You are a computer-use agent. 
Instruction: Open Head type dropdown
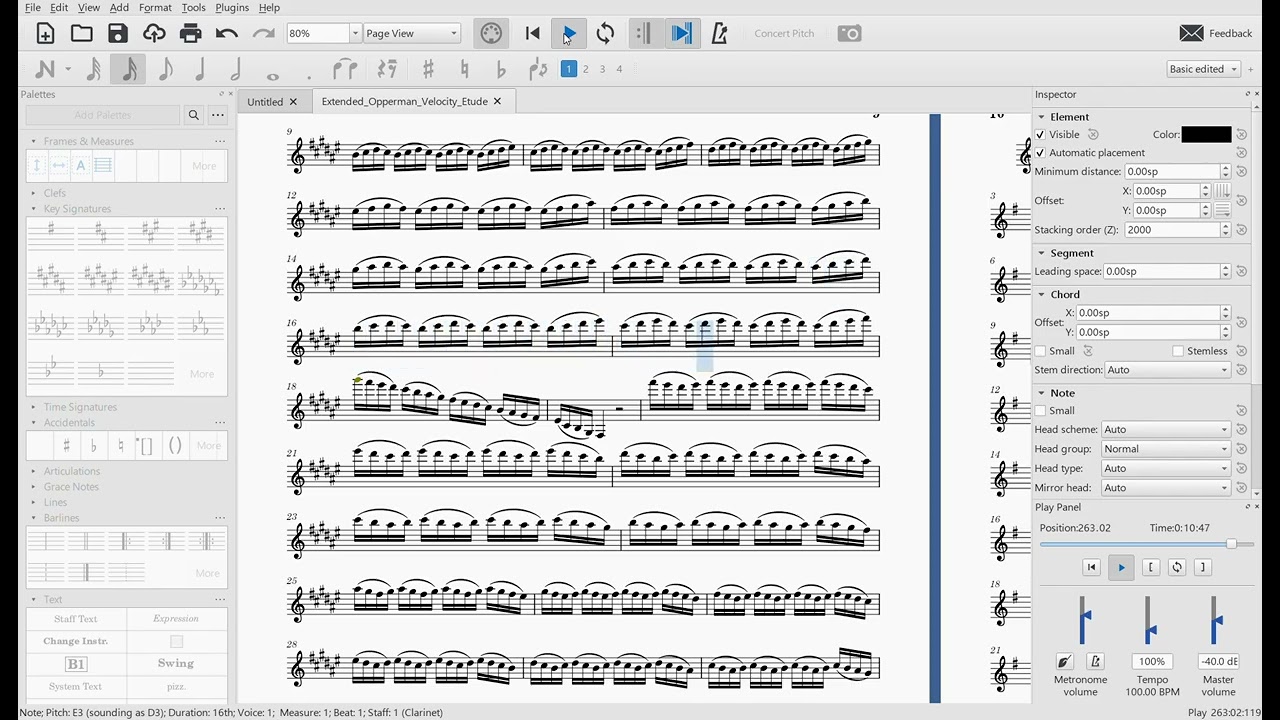[x=1166, y=468]
